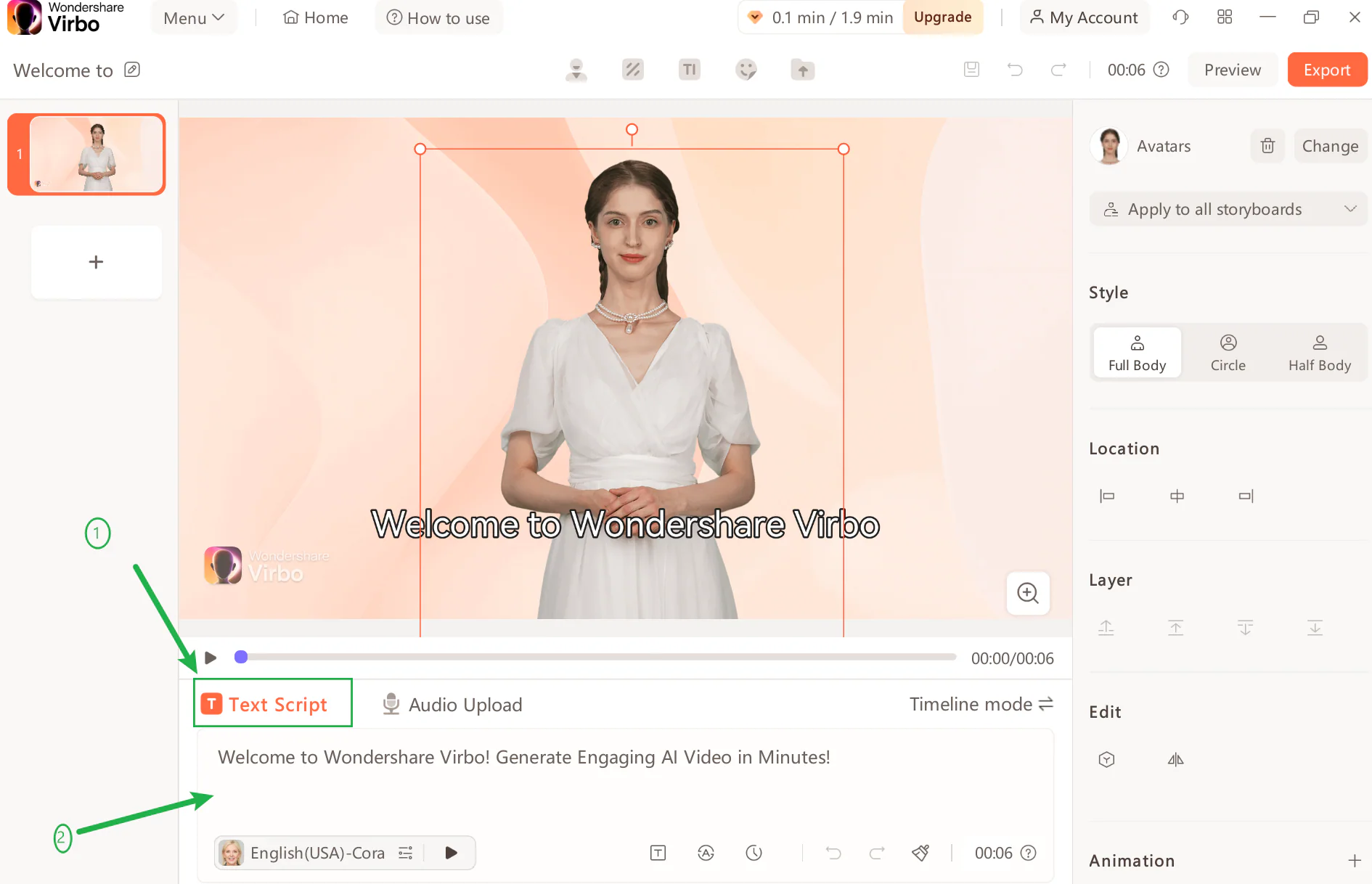The width and height of the screenshot is (1372, 884).
Task: Toggle Timeline mode
Action: click(x=981, y=704)
